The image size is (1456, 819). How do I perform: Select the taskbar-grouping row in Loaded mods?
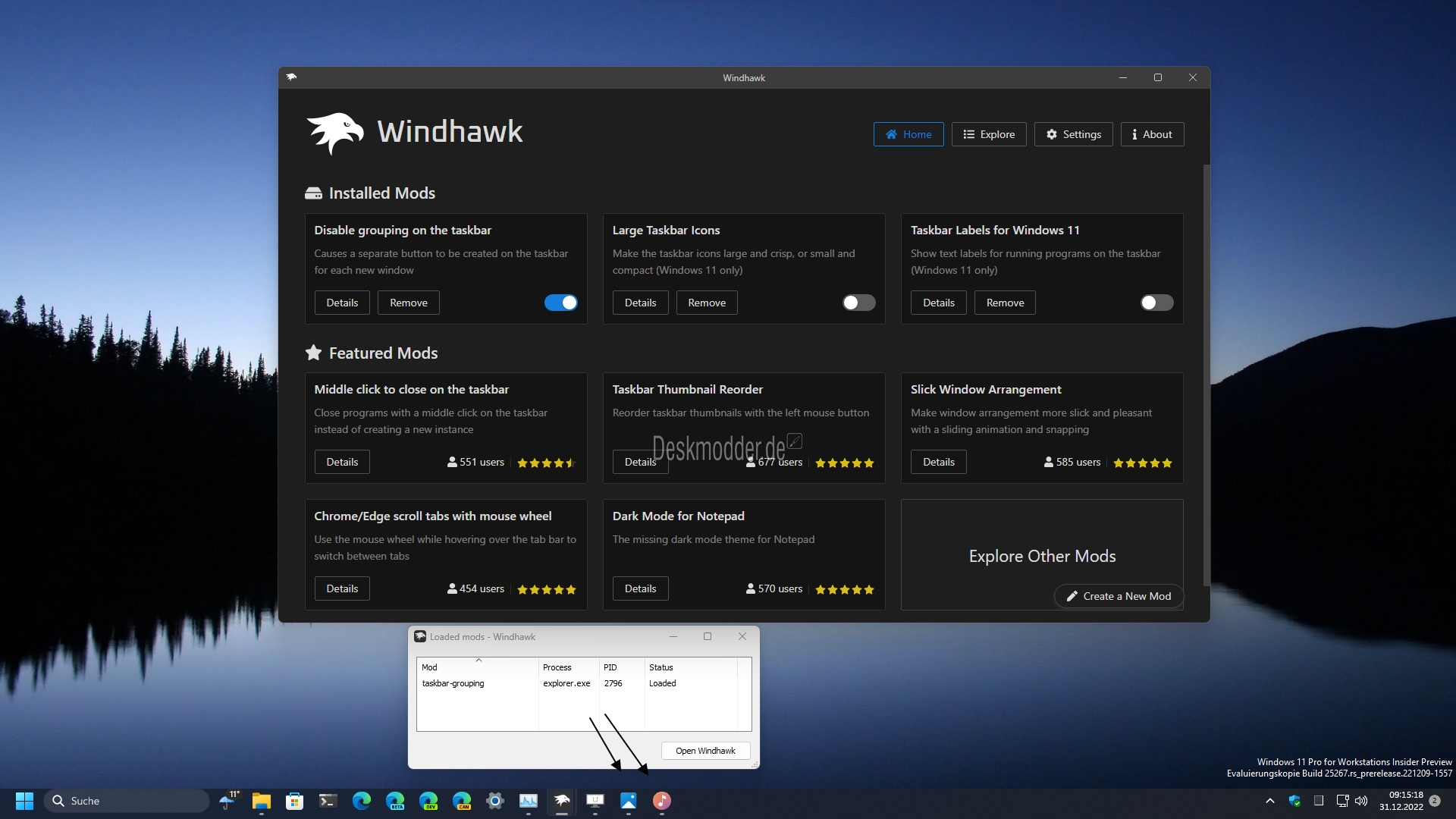point(584,683)
